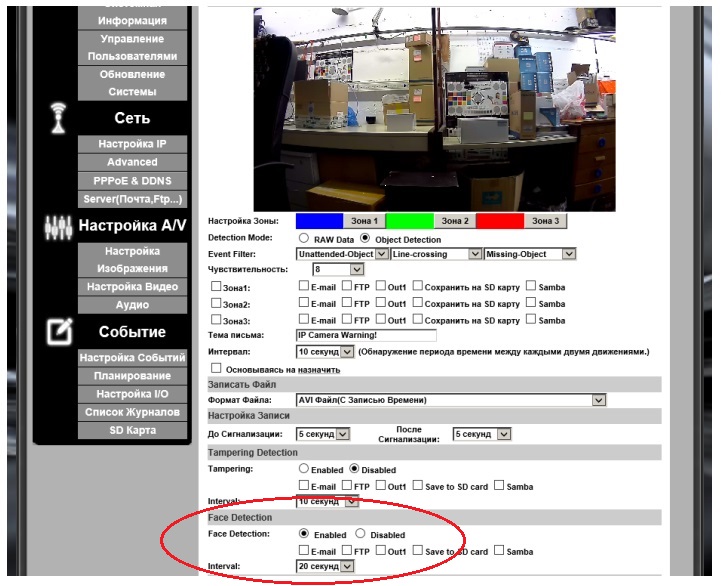Open the Планирование page

coord(132,376)
